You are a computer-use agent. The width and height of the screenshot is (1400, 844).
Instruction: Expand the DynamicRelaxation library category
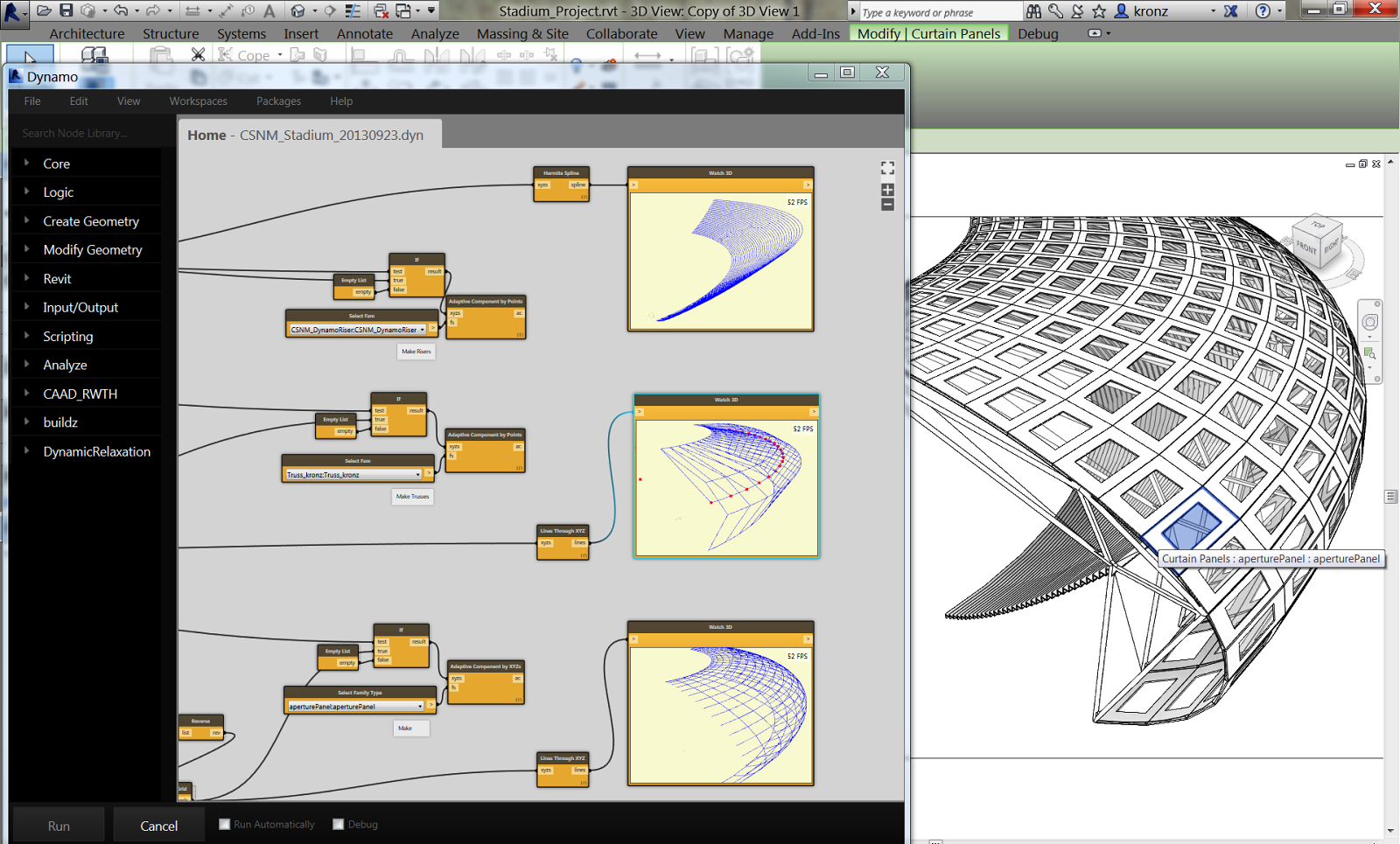pos(96,451)
